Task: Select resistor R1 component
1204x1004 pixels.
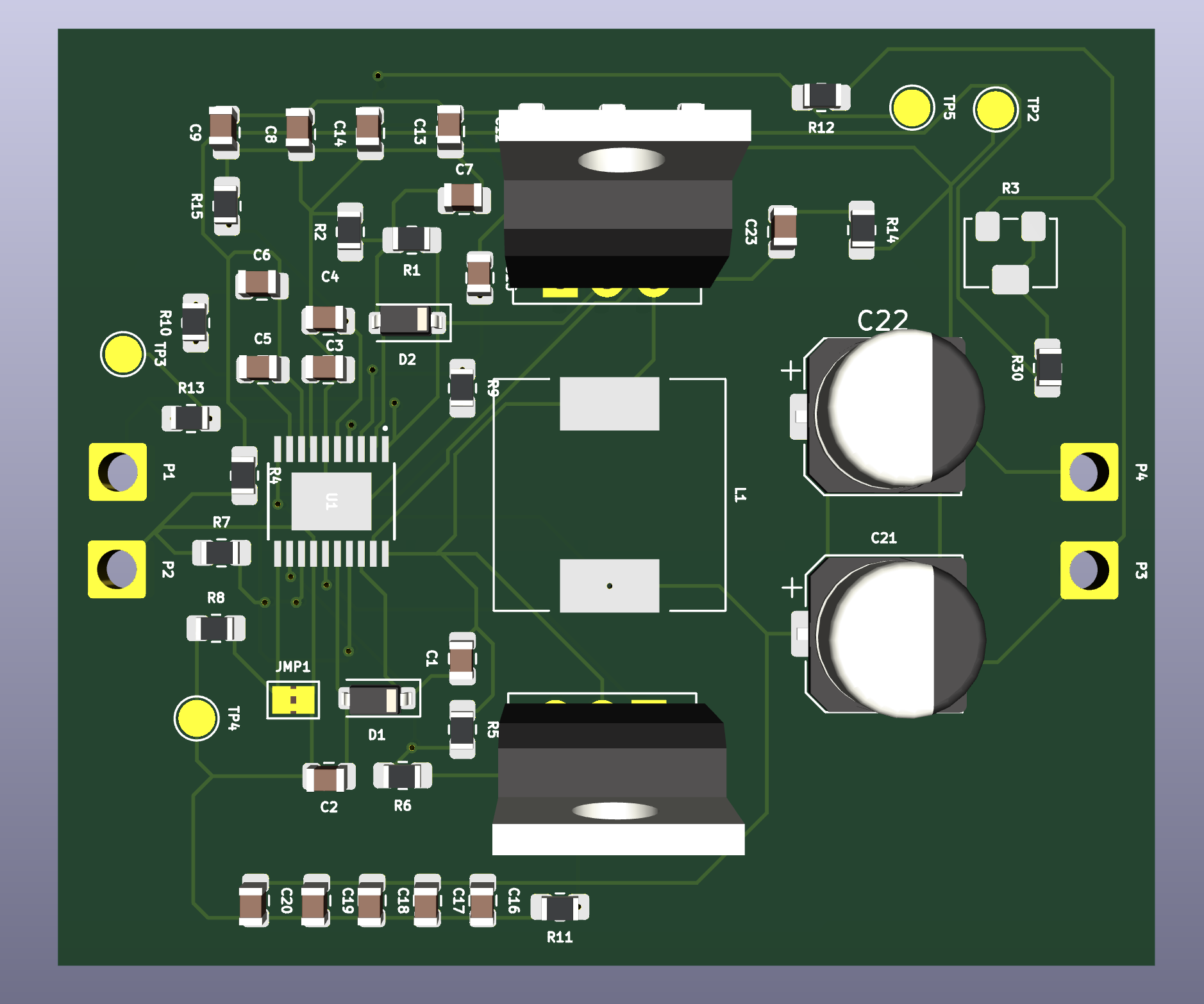Action: click(412, 240)
